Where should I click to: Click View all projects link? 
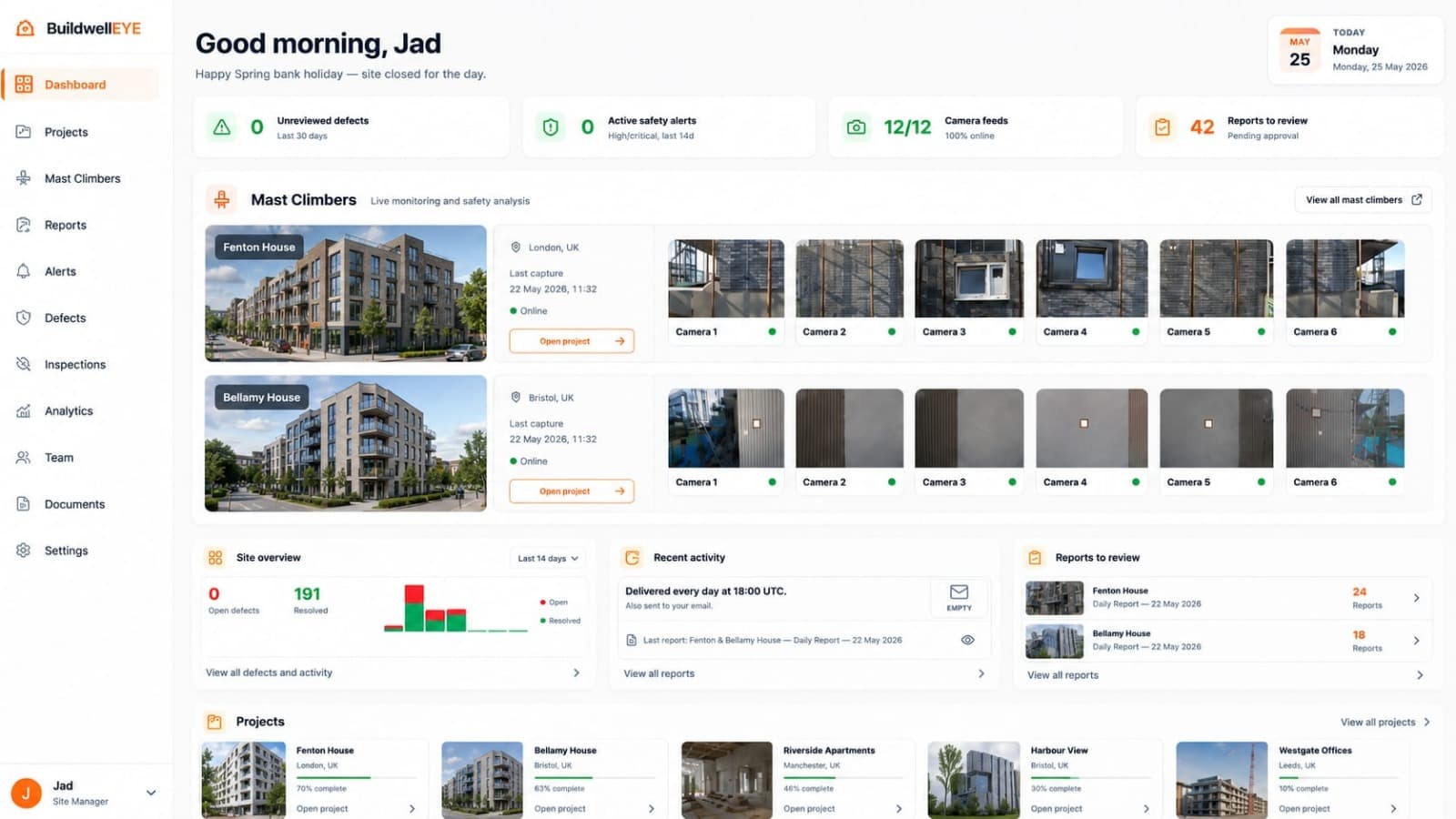click(1385, 722)
